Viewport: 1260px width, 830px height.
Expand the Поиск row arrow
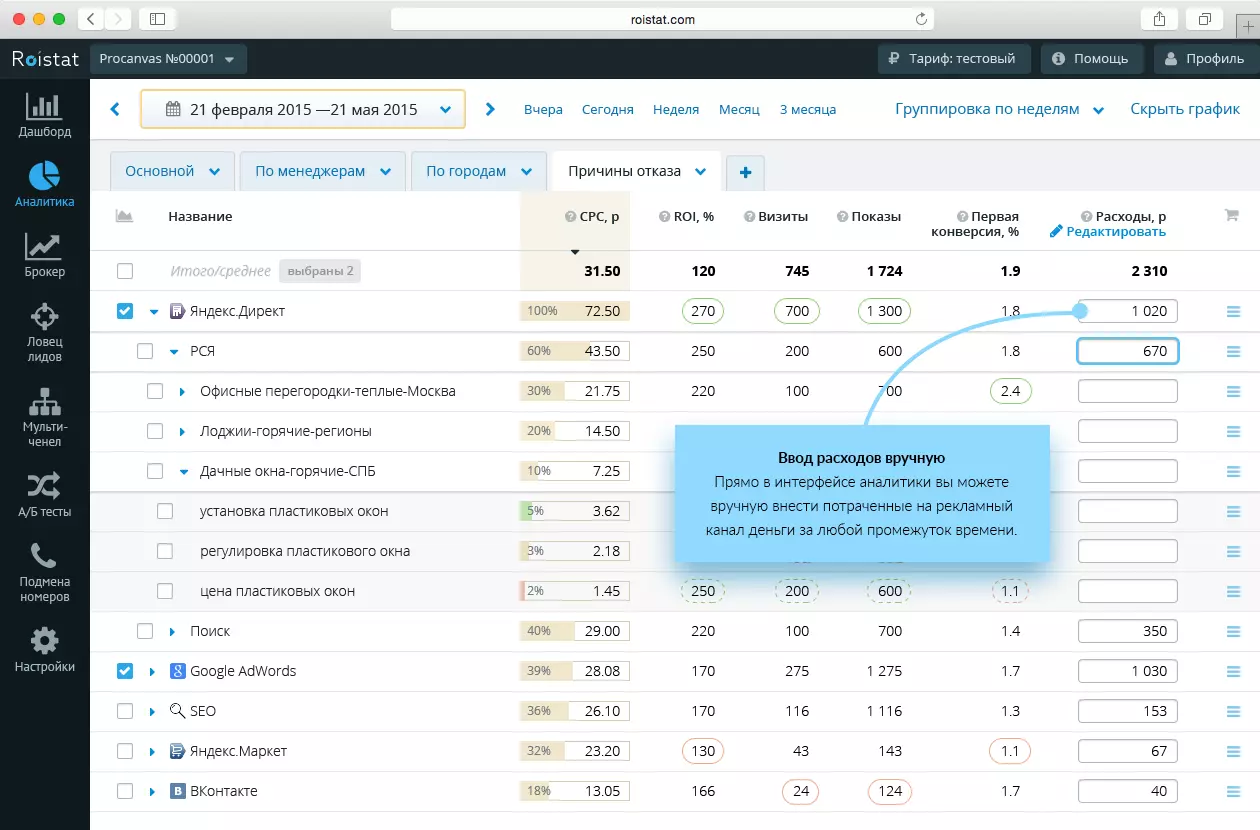pos(172,632)
